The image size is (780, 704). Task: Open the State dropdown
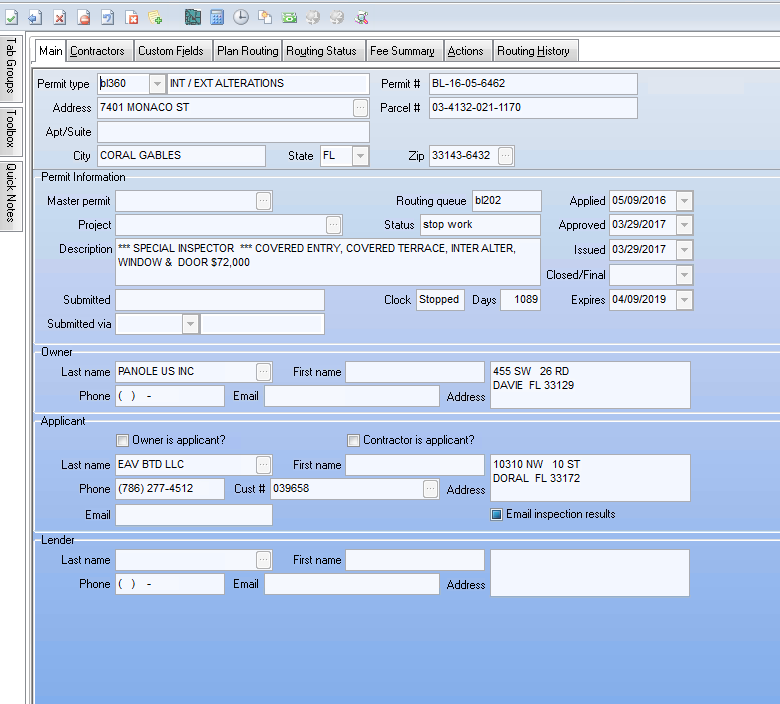click(360, 156)
